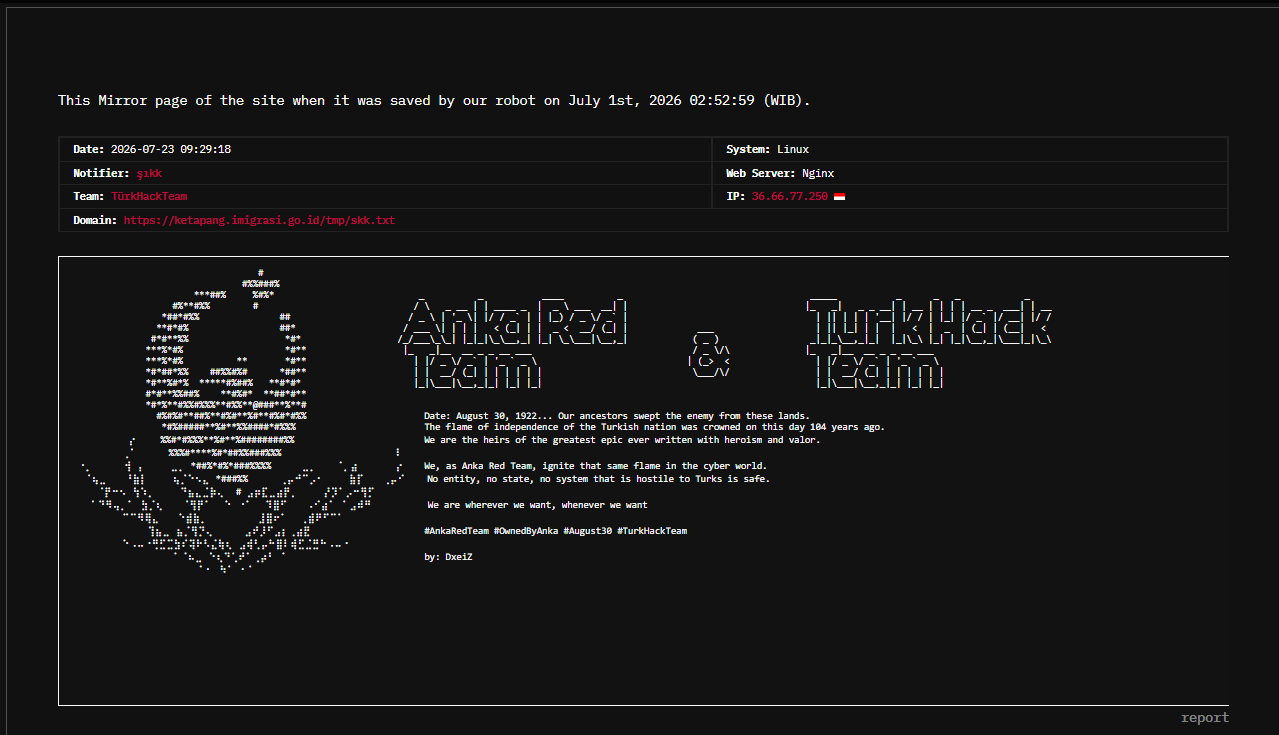Screen dimensions: 1279x735
Task: Click the 'No entity, no state' text line
Action: coord(598,479)
